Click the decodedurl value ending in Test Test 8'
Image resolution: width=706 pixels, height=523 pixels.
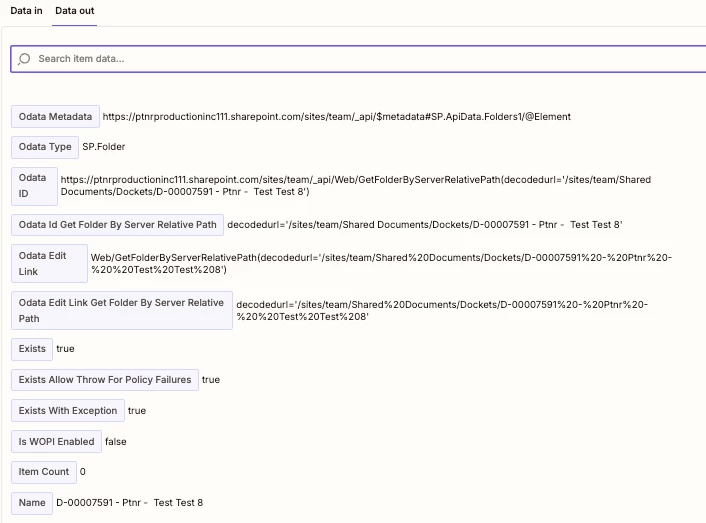[425, 225]
